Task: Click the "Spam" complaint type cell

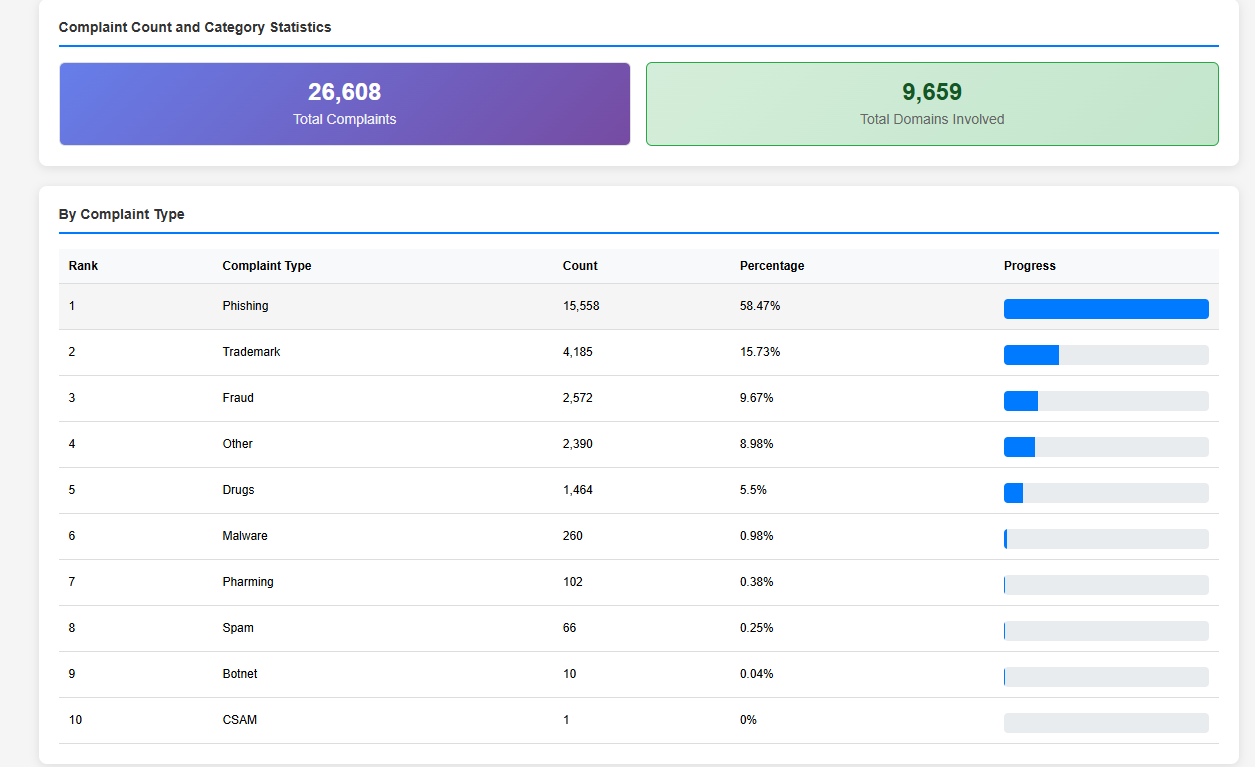Action: (x=238, y=628)
